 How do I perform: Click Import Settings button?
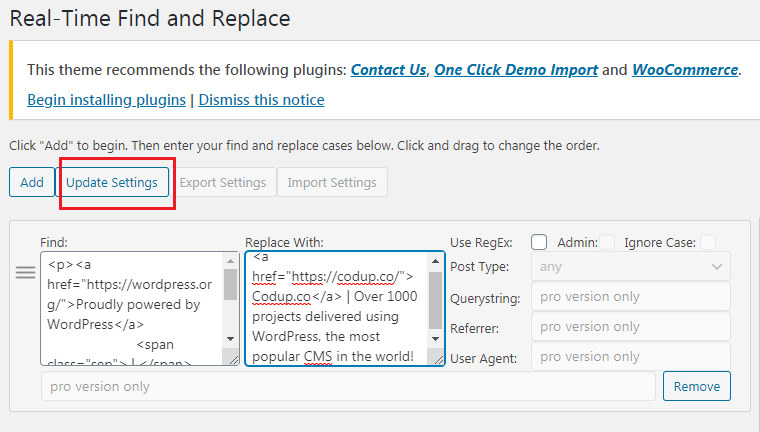332,182
